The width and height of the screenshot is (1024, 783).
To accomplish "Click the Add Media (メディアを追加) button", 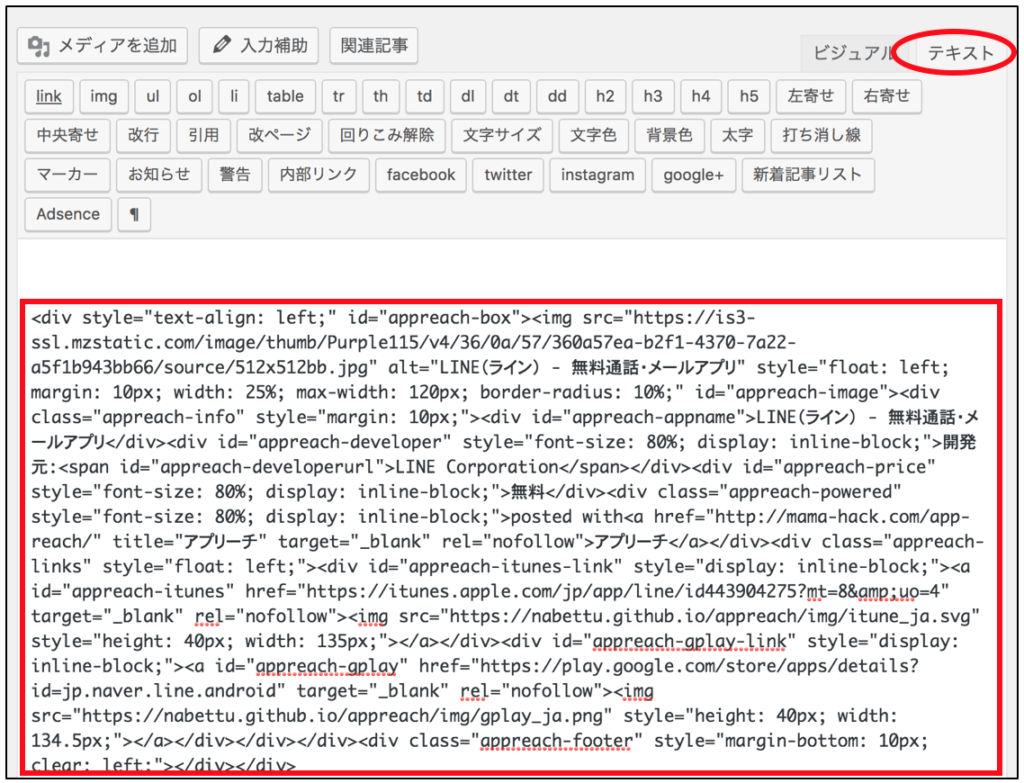I will pyautogui.click(x=103, y=46).
